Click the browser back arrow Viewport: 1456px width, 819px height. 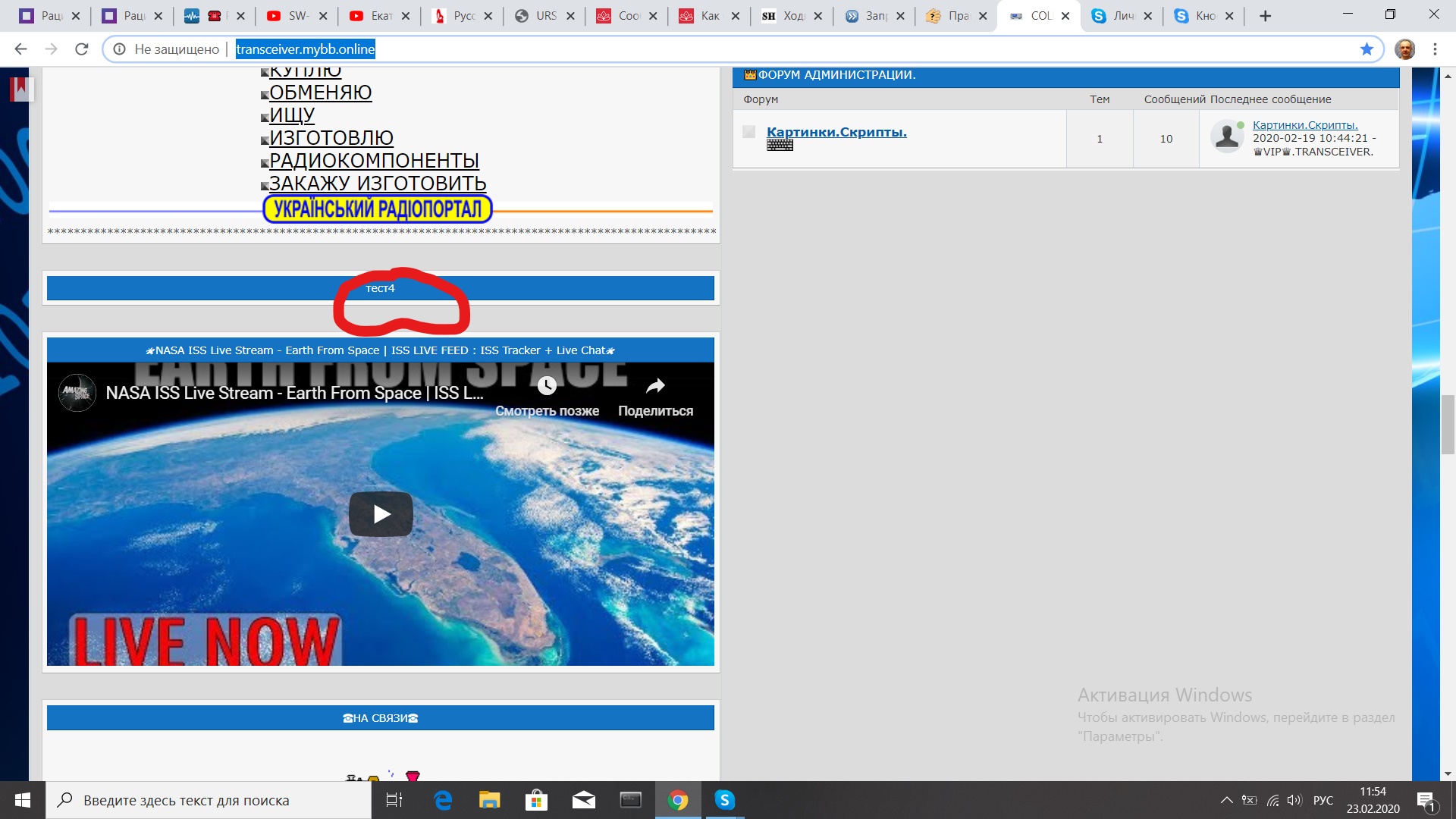tap(20, 49)
